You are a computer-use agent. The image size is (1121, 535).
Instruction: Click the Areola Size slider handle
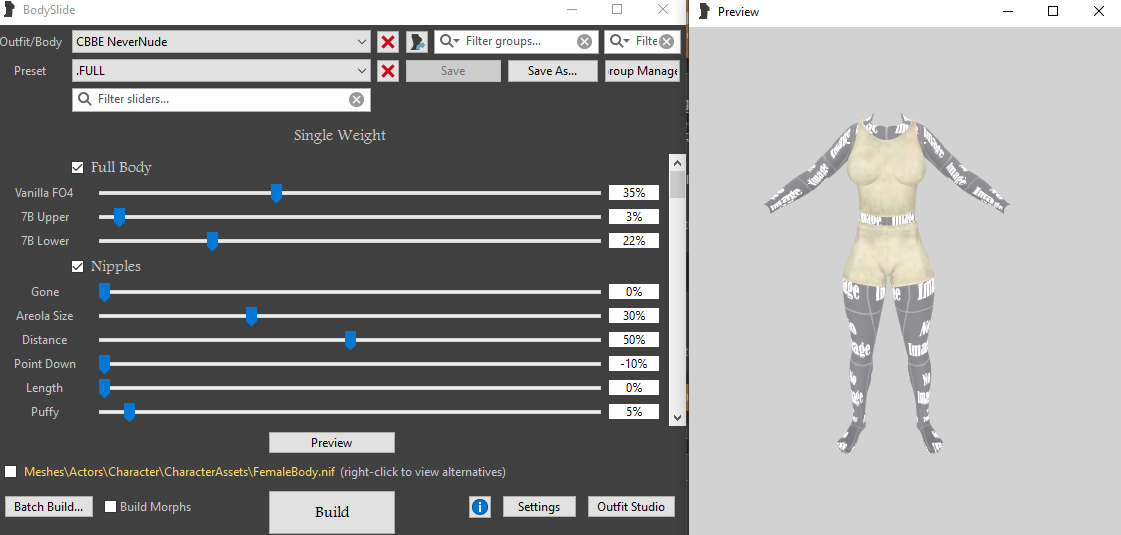click(251, 316)
